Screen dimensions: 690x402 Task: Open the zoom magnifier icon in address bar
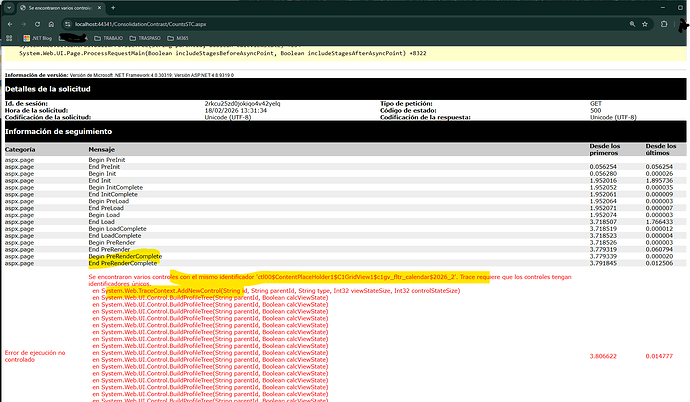coord(632,24)
